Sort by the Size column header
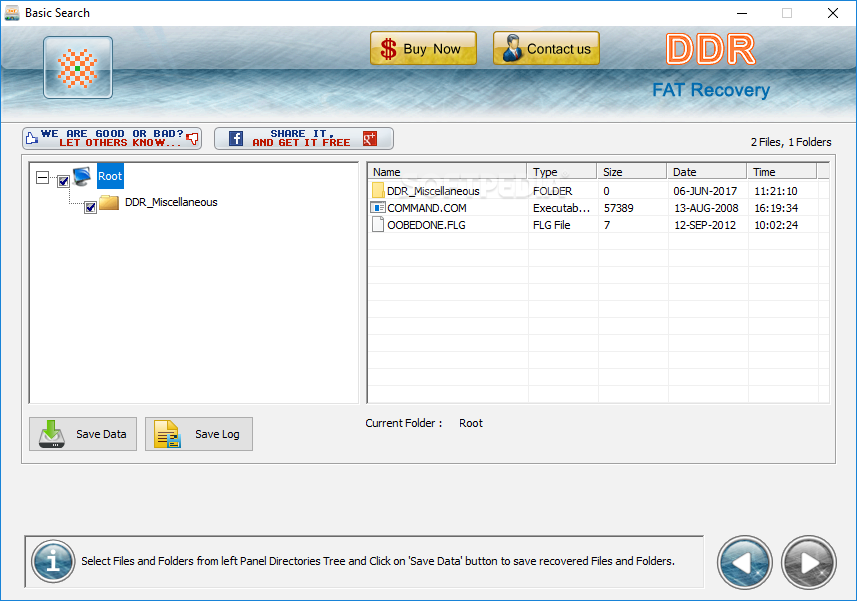This screenshot has width=857, height=601. tap(631, 172)
